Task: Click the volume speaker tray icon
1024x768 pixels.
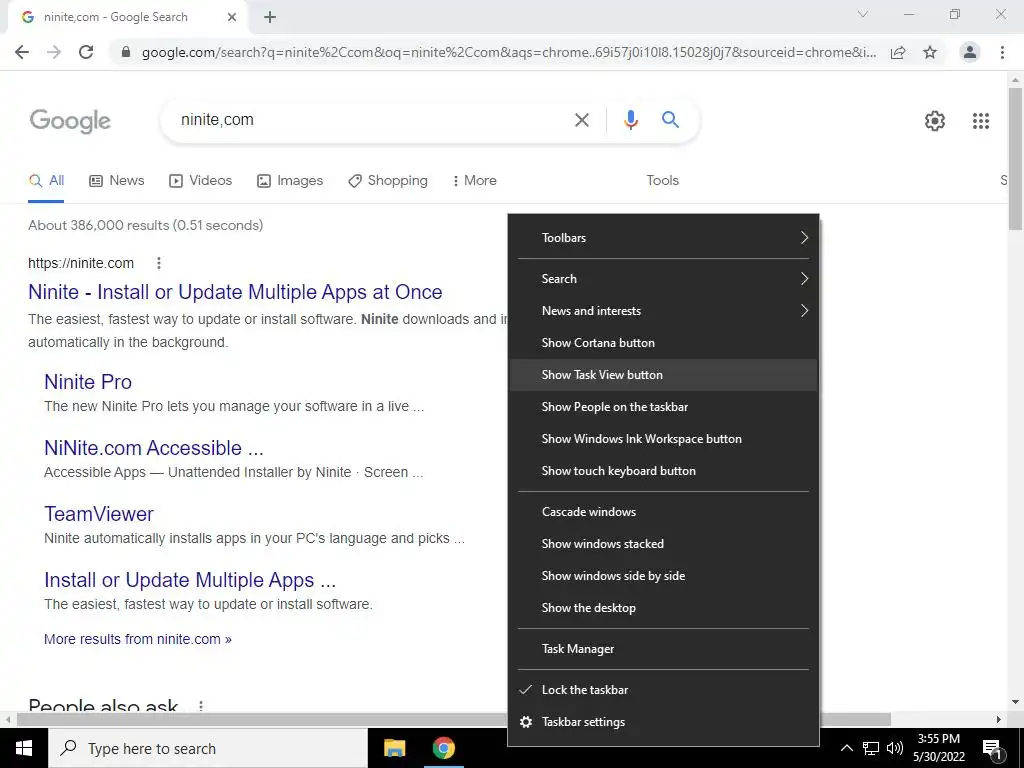Action: tap(895, 748)
